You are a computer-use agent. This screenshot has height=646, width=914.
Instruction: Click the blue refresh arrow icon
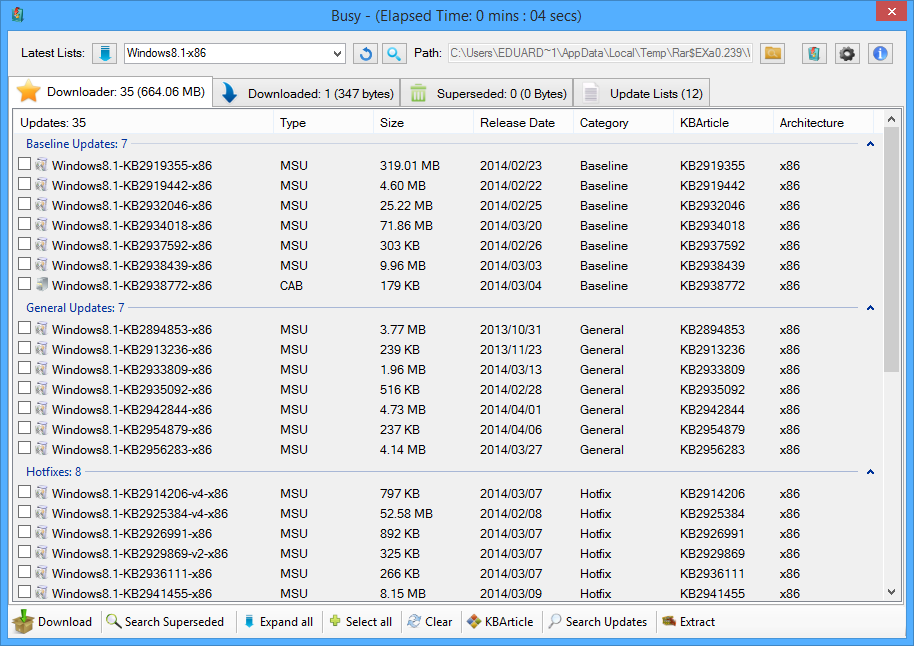[365, 54]
